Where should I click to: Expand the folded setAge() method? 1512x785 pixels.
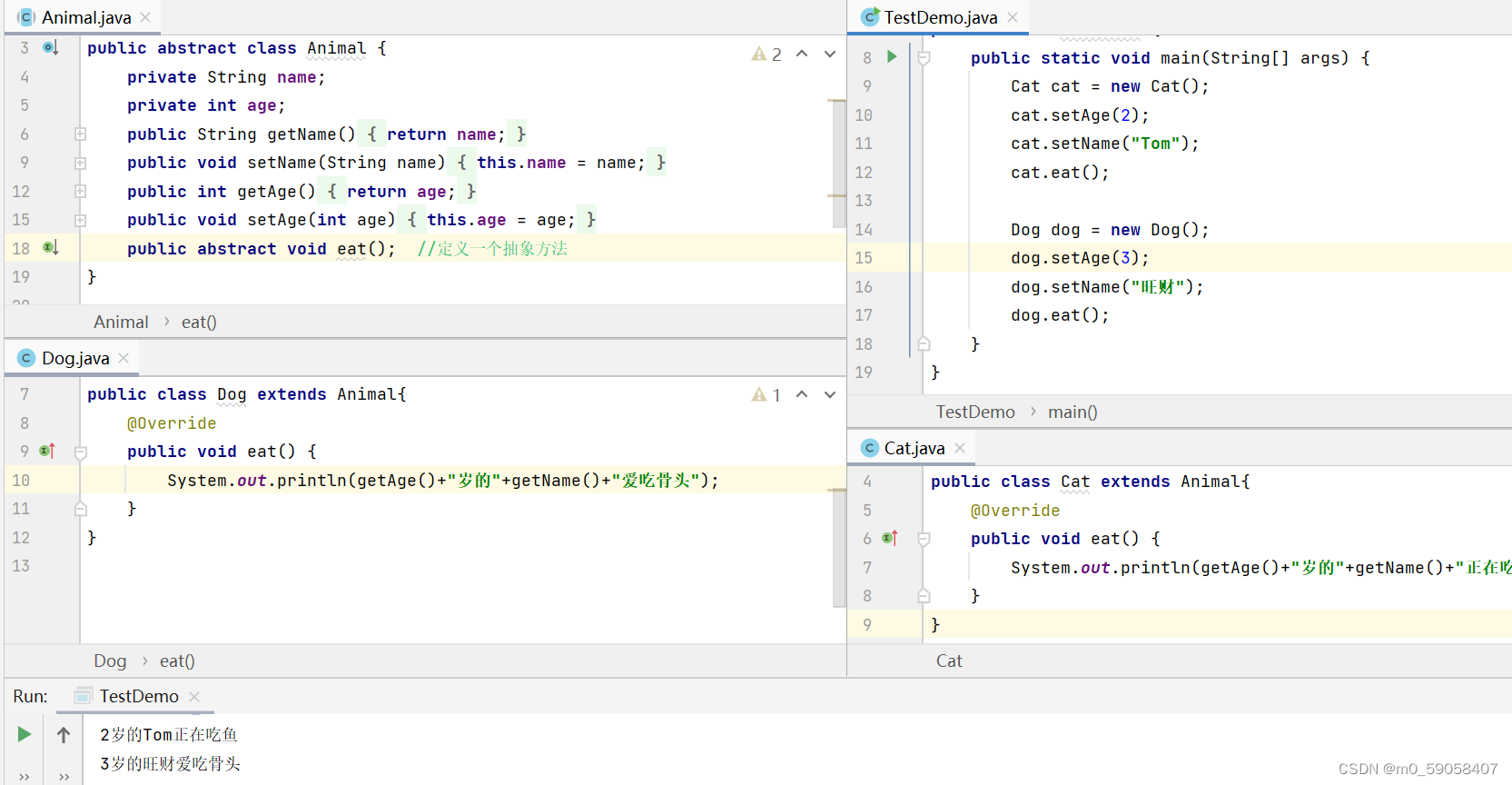click(x=80, y=220)
